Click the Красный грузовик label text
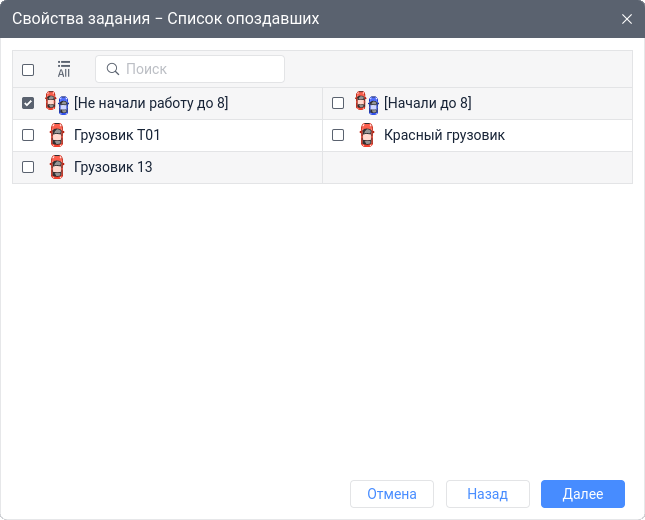This screenshot has width=645, height=520. pos(444,135)
